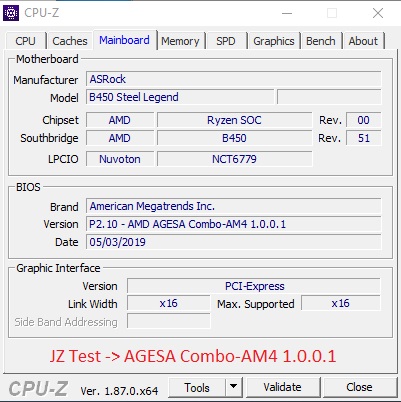Screen dimensions: 401x402
Task: Switch to the Bench tab
Action: (321, 41)
